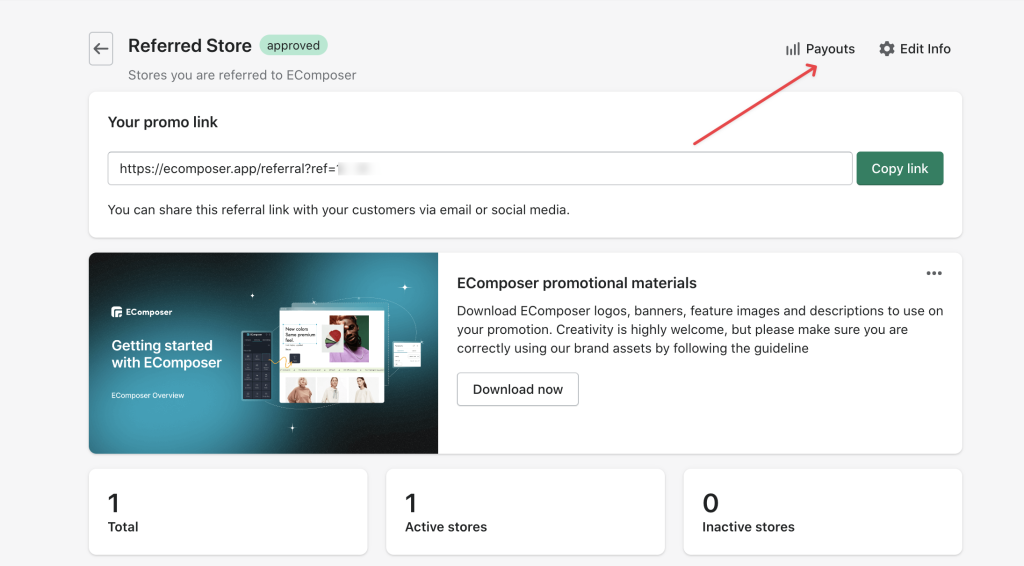
Task: Select the Referred Store heading
Action: click(189, 46)
